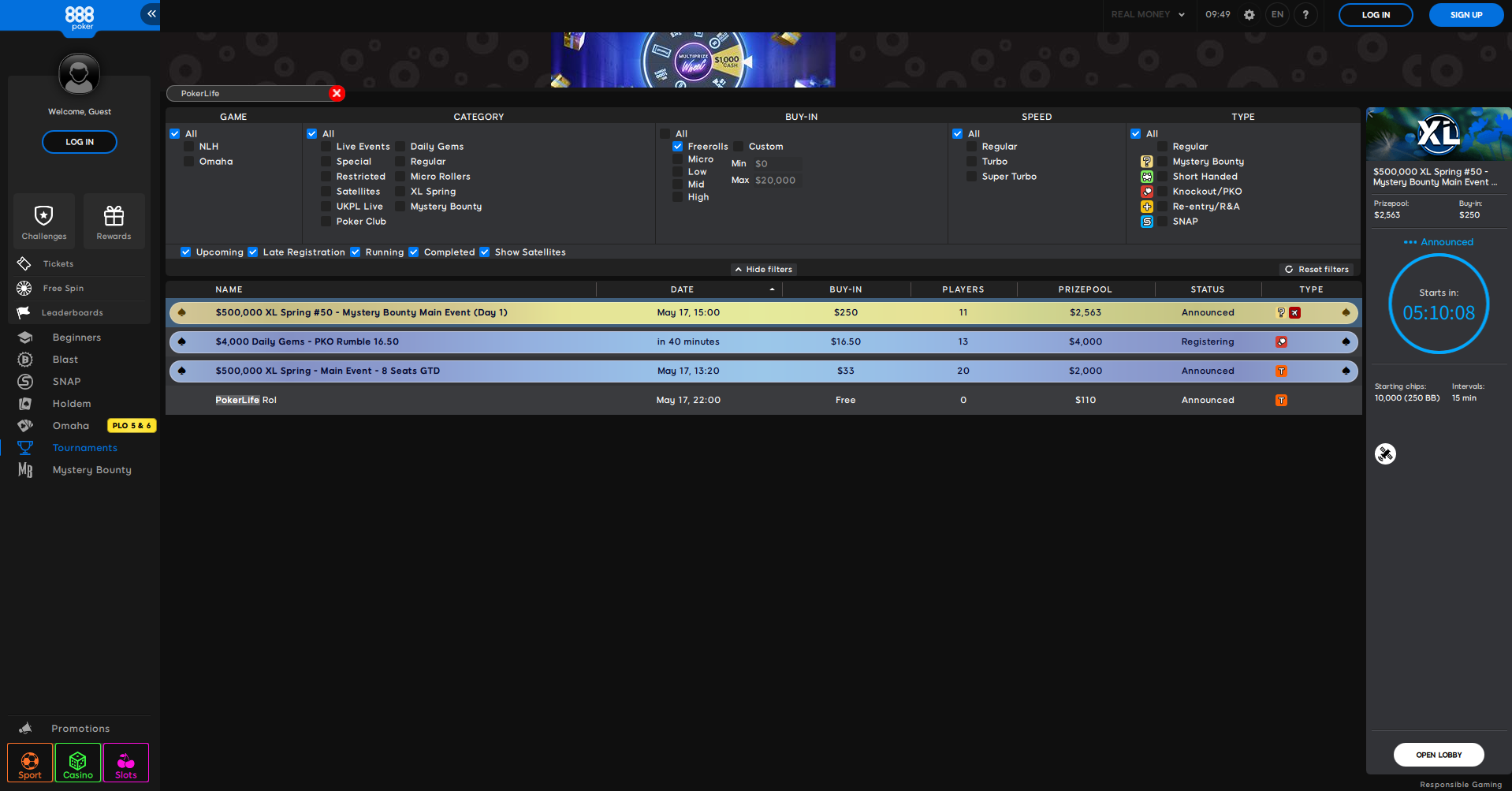Open the Free Spin menu item

pos(63,288)
